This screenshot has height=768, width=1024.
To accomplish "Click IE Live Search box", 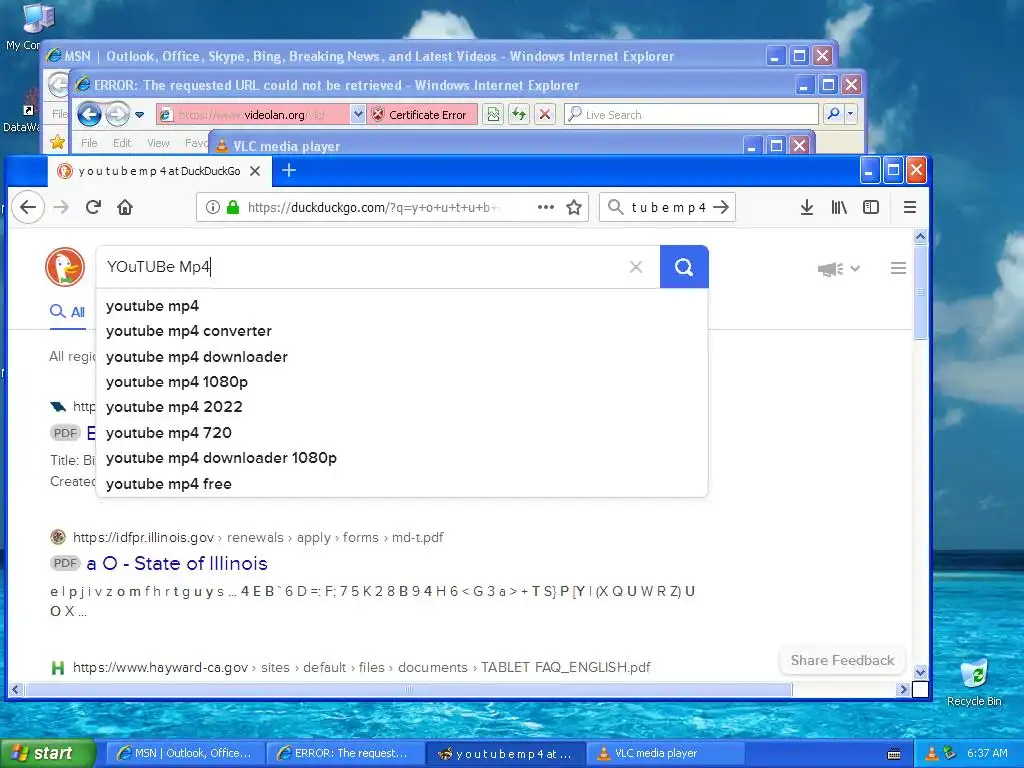I will coord(692,115).
